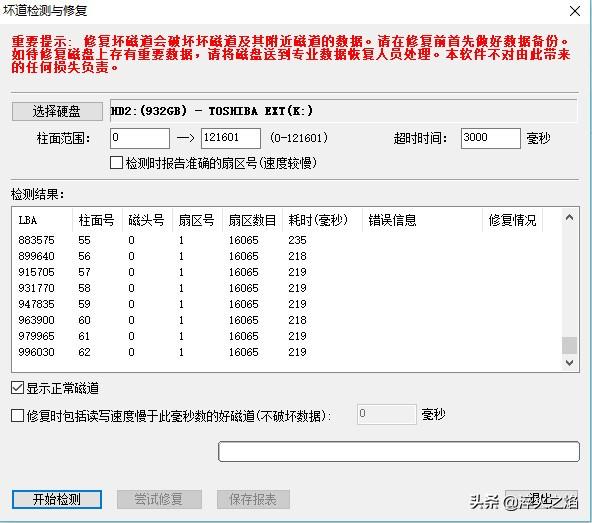This screenshot has height=523, width=592.
Task: Click the 选择硬盘 button
Action: (x=57, y=111)
